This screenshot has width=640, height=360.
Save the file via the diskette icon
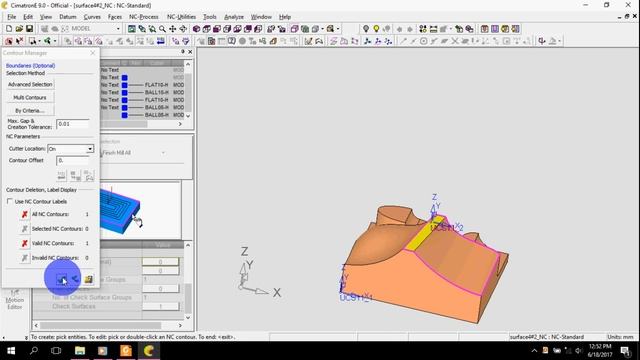click(29, 29)
